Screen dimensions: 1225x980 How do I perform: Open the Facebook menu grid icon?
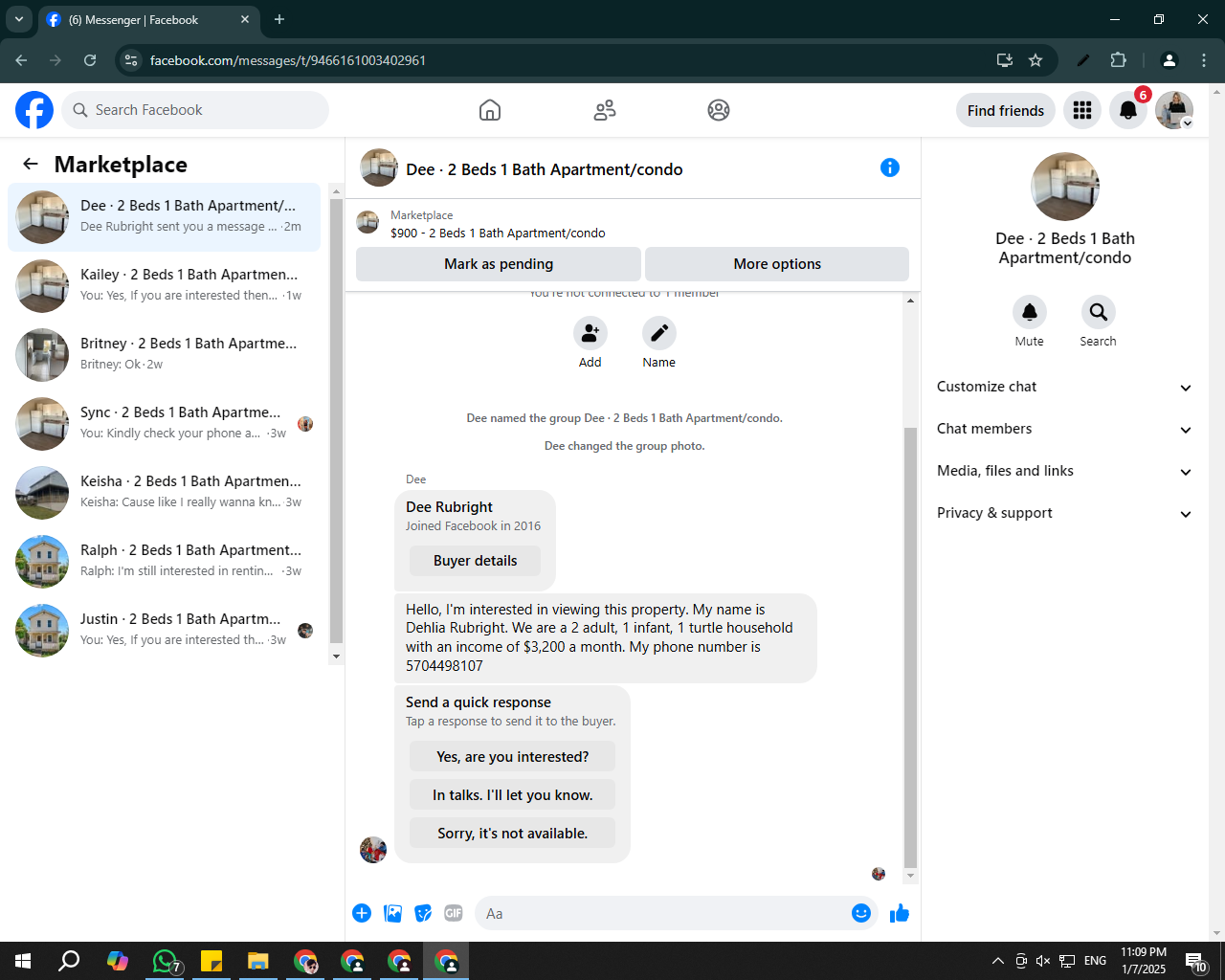[x=1082, y=110]
